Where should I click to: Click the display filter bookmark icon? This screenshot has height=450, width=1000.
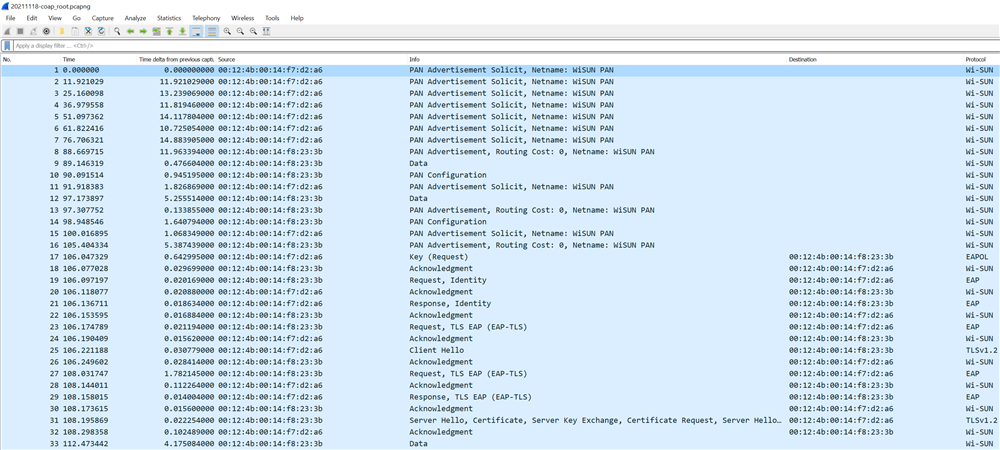point(7,46)
